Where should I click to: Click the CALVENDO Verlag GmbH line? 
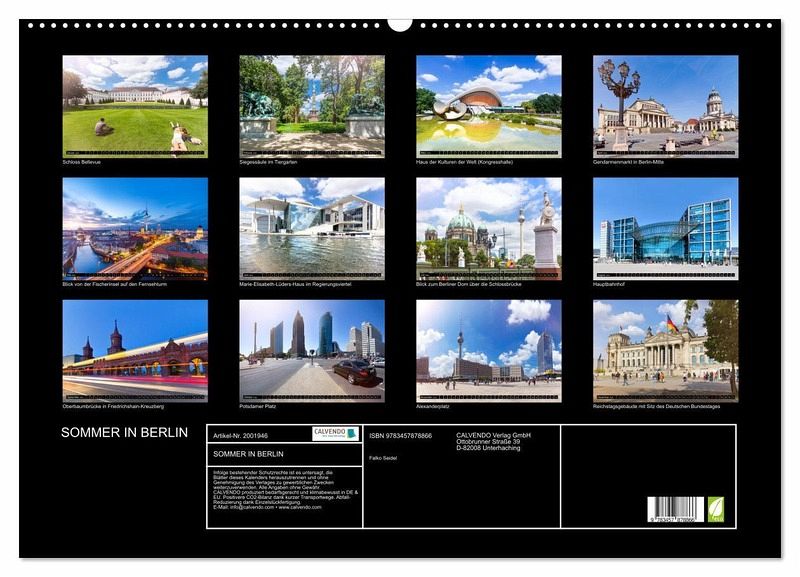[493, 435]
